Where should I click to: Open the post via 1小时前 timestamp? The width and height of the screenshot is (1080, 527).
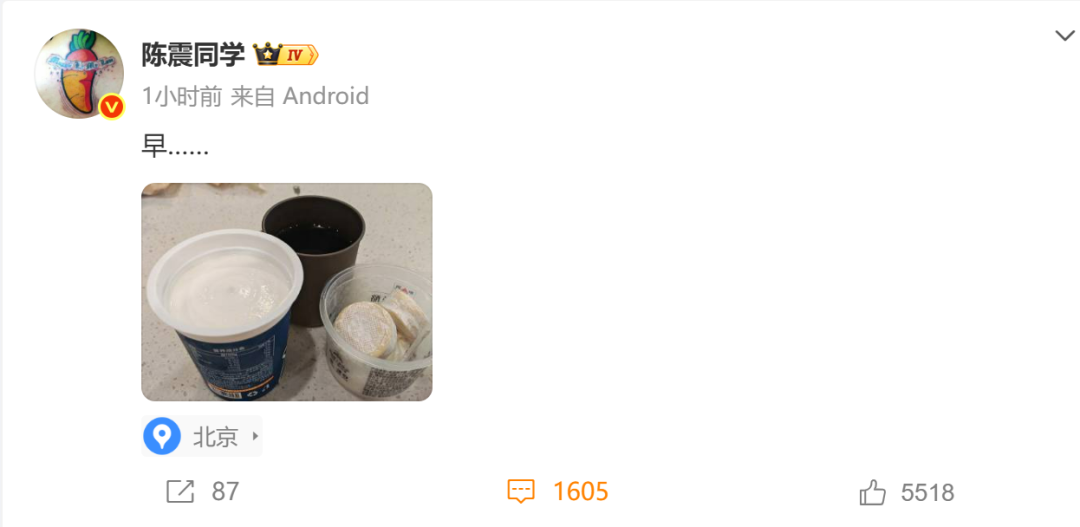click(x=182, y=96)
